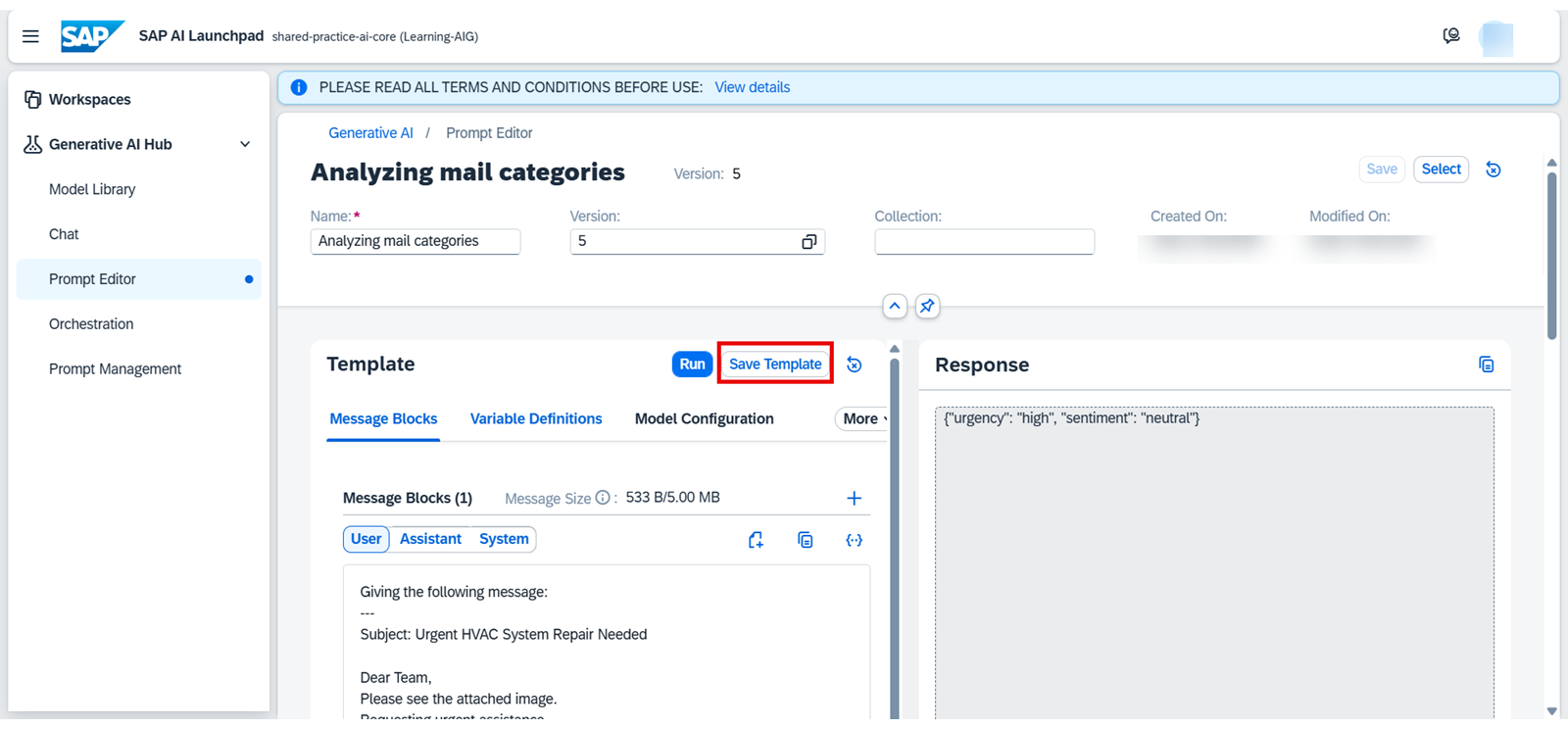Viewport: 1568px width, 729px height.
Task: Pin the header with the pin icon
Action: [x=927, y=306]
